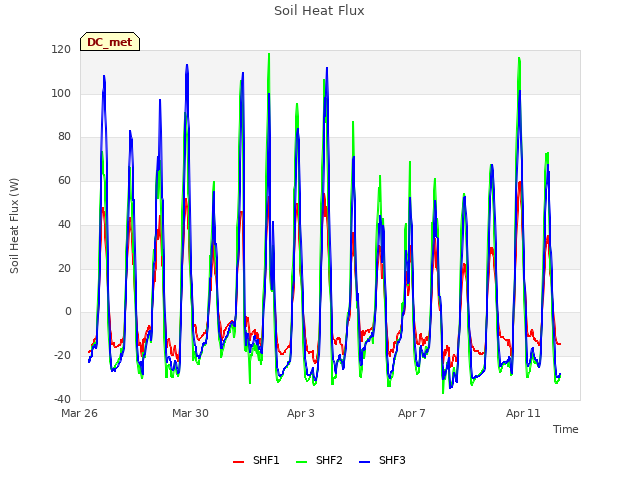Click the 60 y-axis tick label
Image resolution: width=640 pixels, height=480 pixels.
pyautogui.click(x=64, y=180)
